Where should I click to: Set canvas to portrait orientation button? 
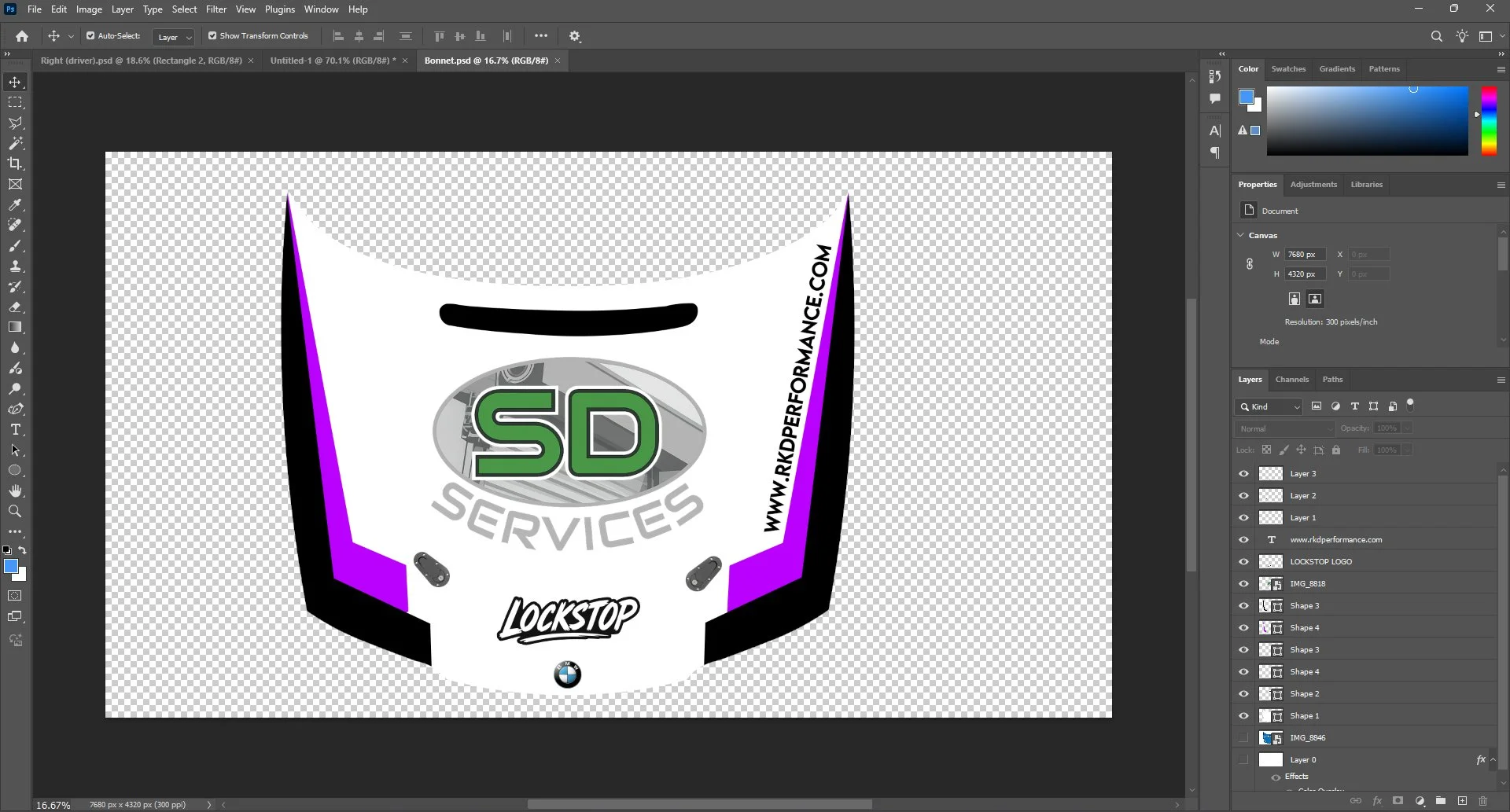click(1295, 299)
